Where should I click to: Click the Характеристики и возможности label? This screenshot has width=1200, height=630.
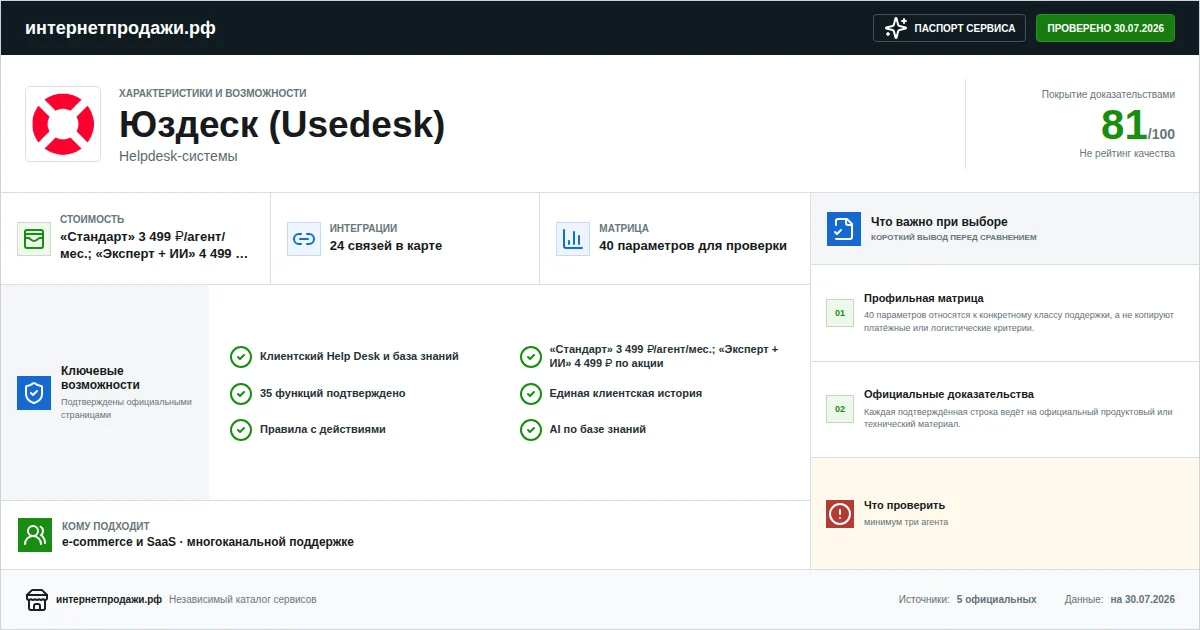pyautogui.click(x=213, y=93)
